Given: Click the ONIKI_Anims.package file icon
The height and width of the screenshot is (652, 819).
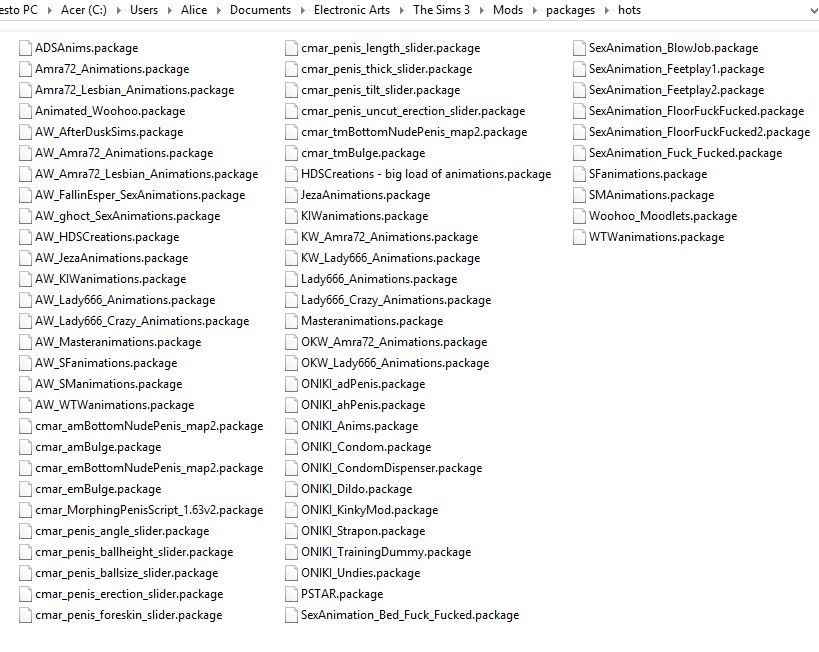Looking at the screenshot, I should pyautogui.click(x=291, y=426).
